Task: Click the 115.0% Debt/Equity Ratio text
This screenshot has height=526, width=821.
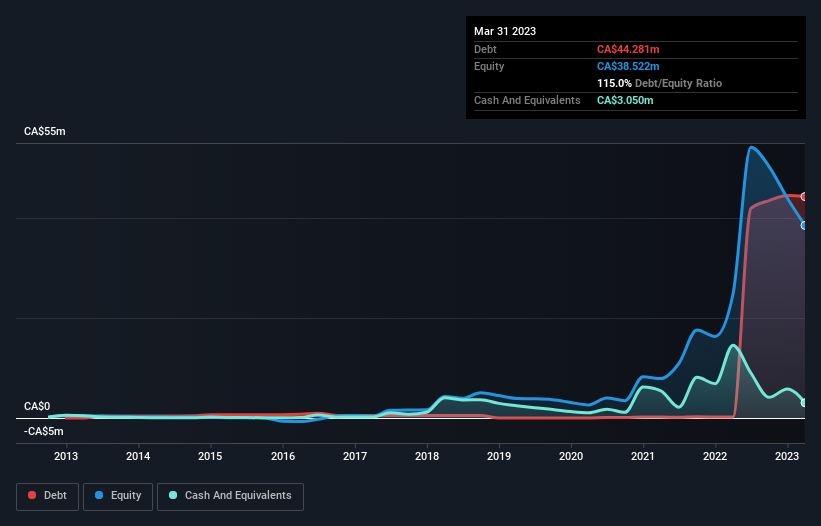Action: 659,83
